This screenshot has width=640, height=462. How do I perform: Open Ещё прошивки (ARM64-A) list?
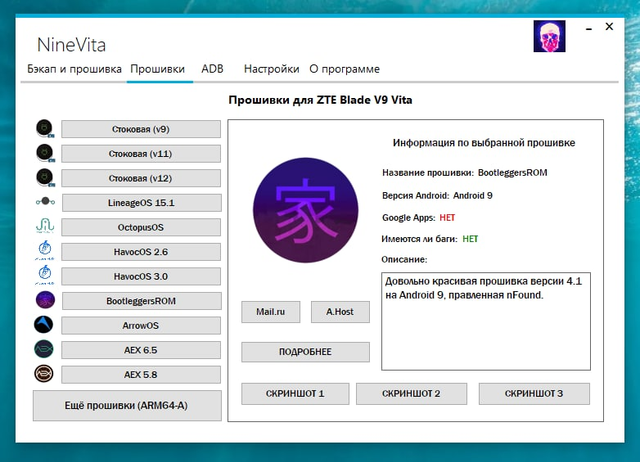[x=127, y=405]
